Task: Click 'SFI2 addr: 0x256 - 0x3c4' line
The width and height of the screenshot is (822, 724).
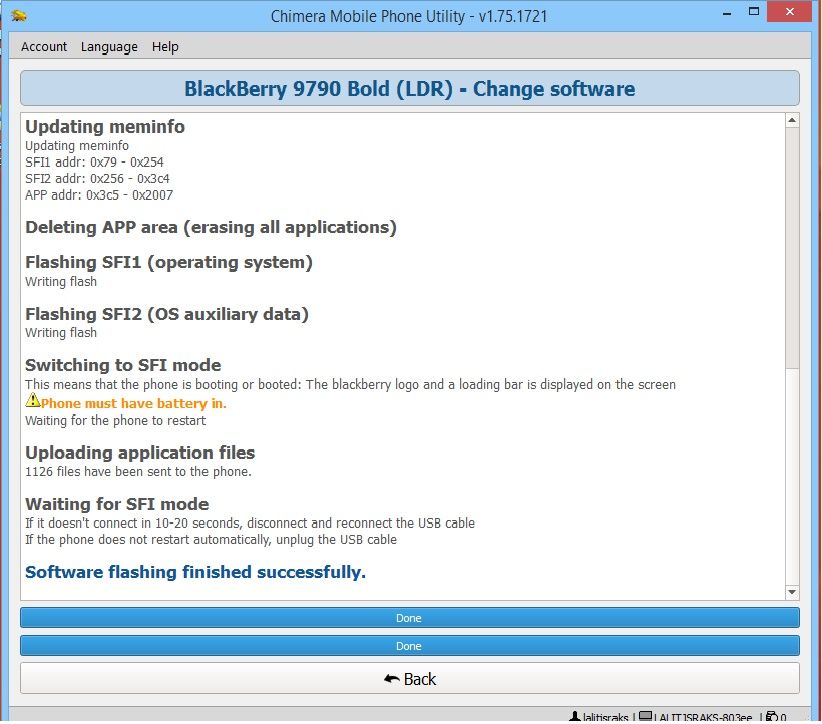Action: coord(97,178)
